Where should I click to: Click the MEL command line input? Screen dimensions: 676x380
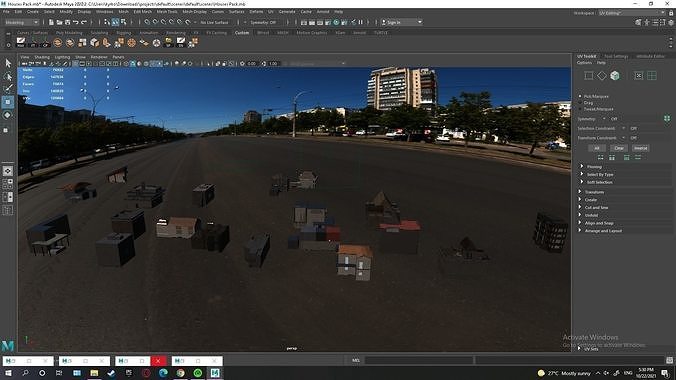[419, 360]
